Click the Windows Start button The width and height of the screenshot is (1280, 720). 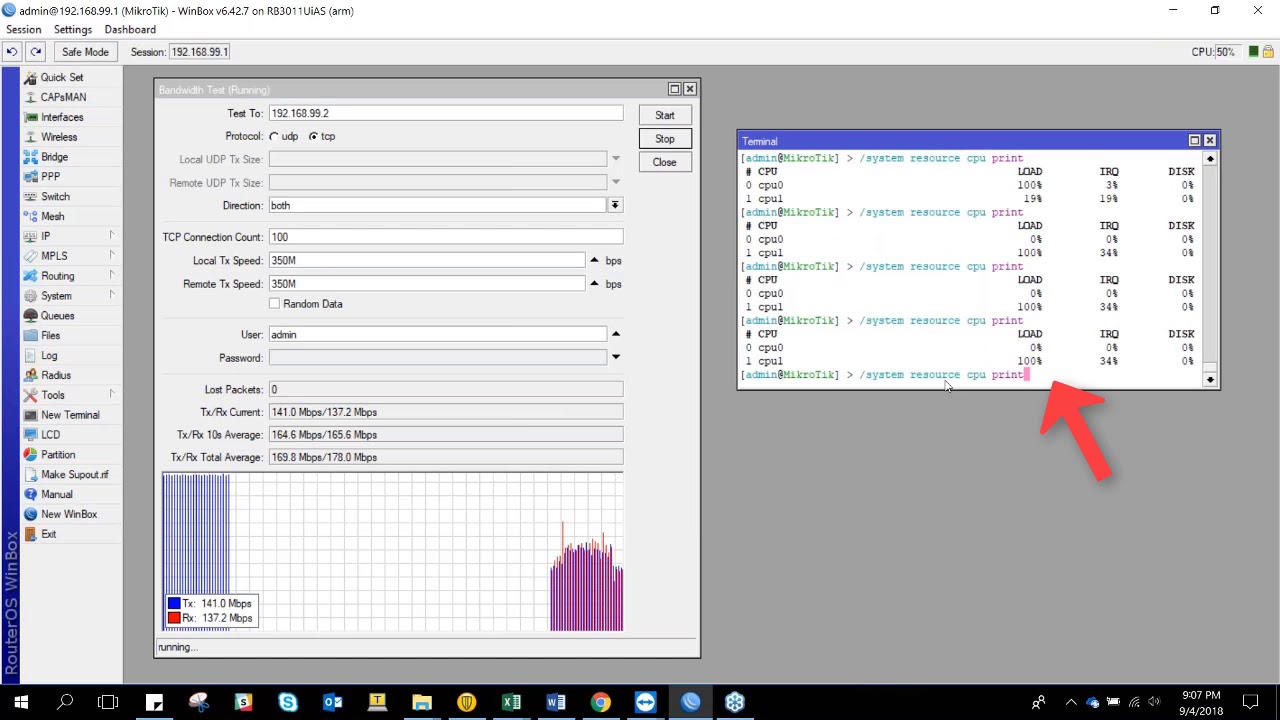[x=21, y=702]
